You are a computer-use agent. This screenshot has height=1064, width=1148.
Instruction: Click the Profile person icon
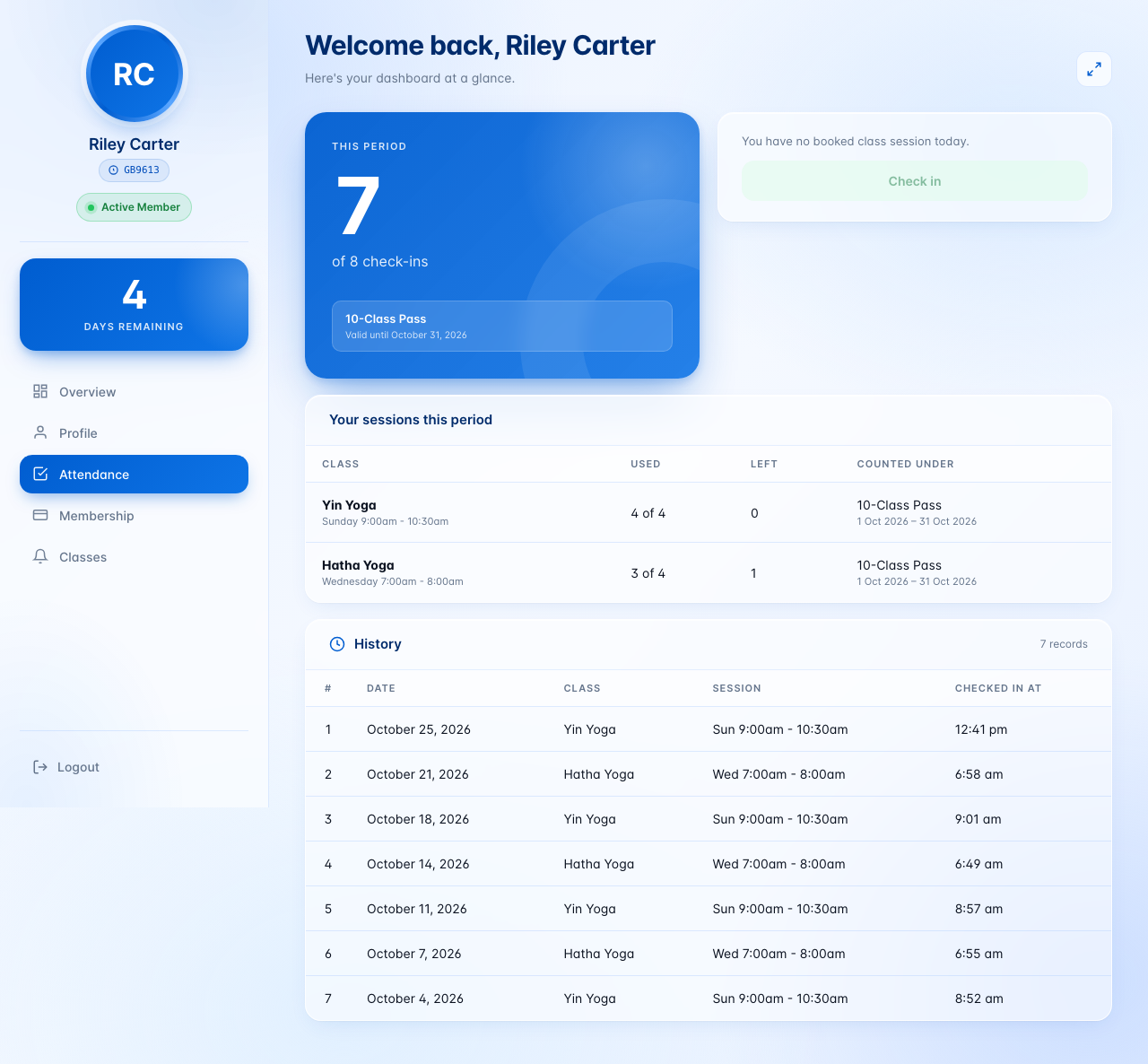[x=40, y=432]
